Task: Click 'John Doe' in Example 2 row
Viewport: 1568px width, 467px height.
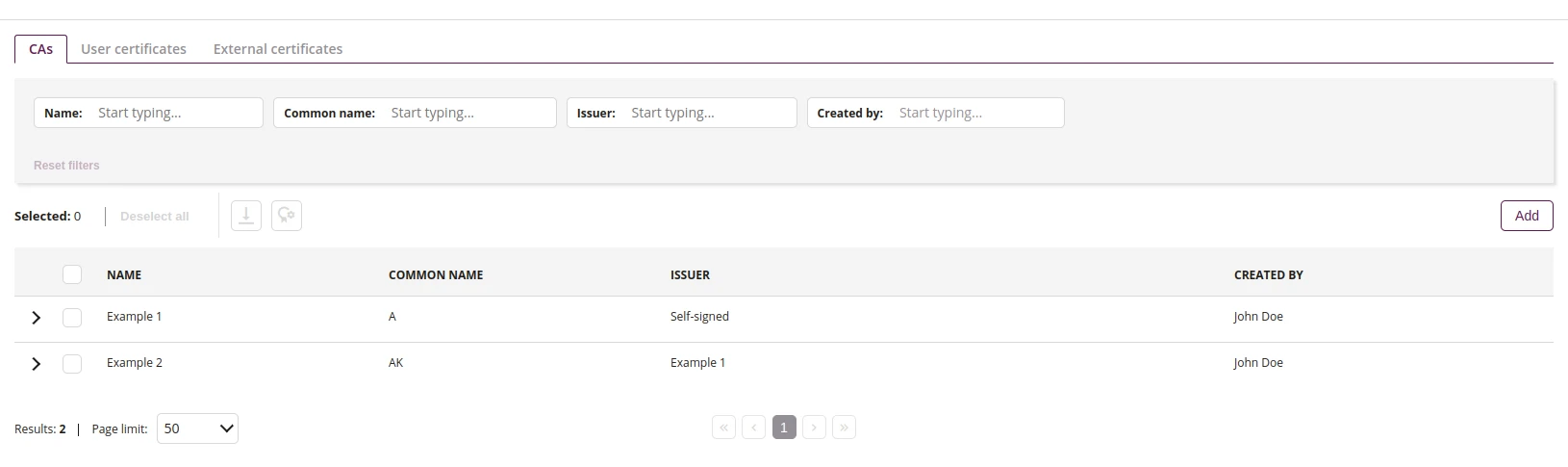Action: [1258, 363]
